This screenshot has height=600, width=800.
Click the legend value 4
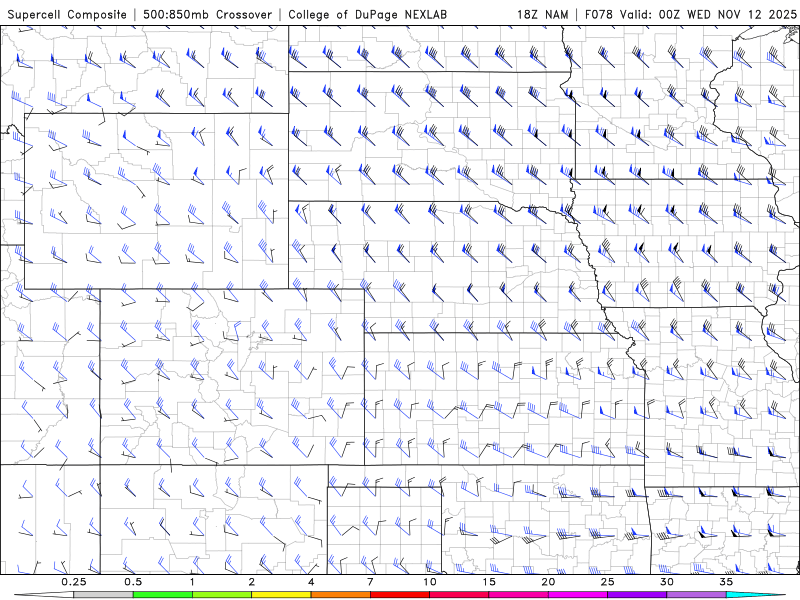tap(311, 582)
